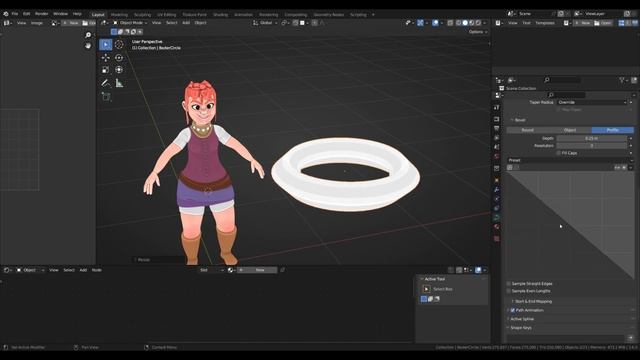Enable the Fill Caps checkbox
This screenshot has width=640, height=360.
558,153
